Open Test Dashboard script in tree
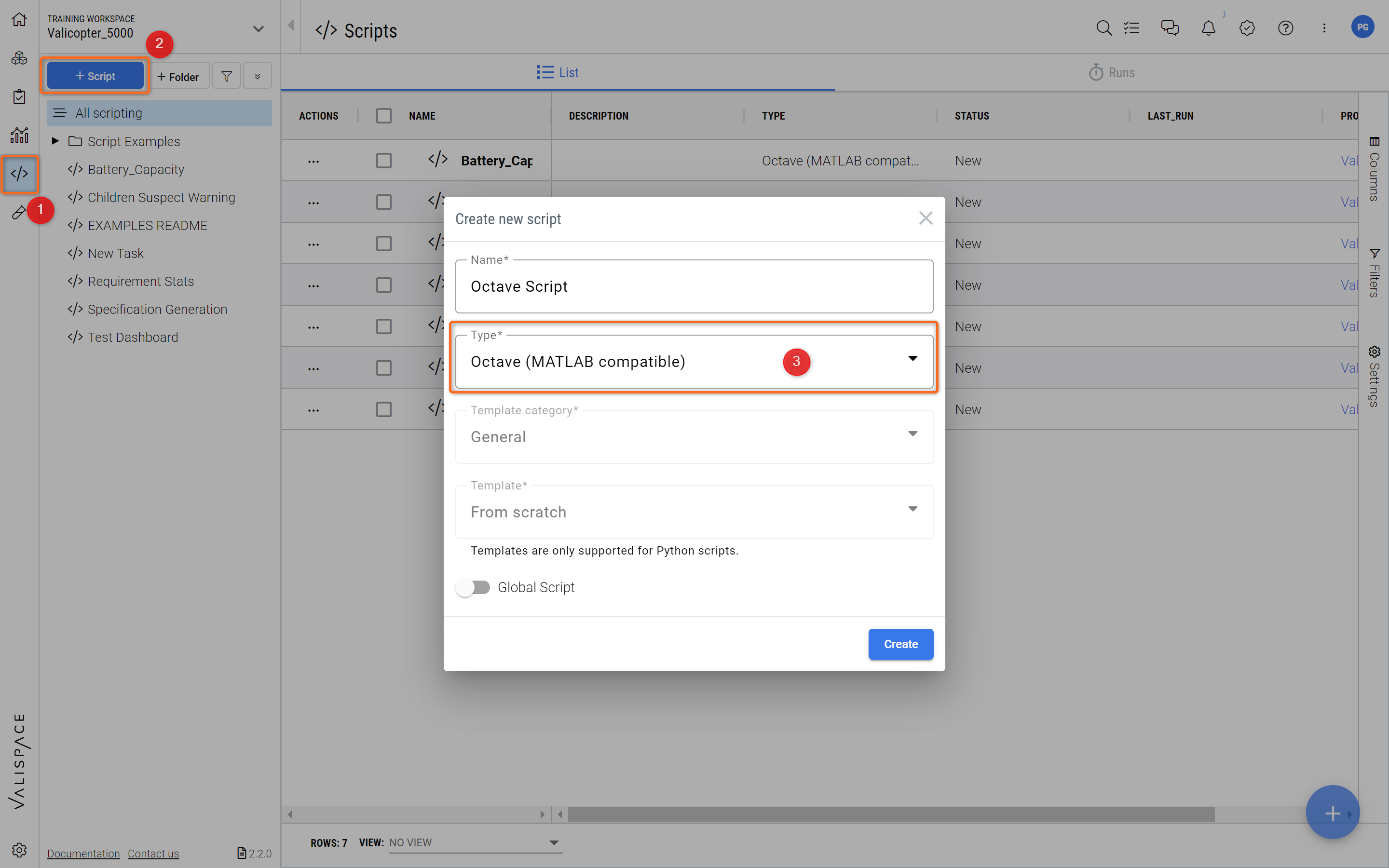Image resolution: width=1389 pixels, height=868 pixels. [x=132, y=338]
